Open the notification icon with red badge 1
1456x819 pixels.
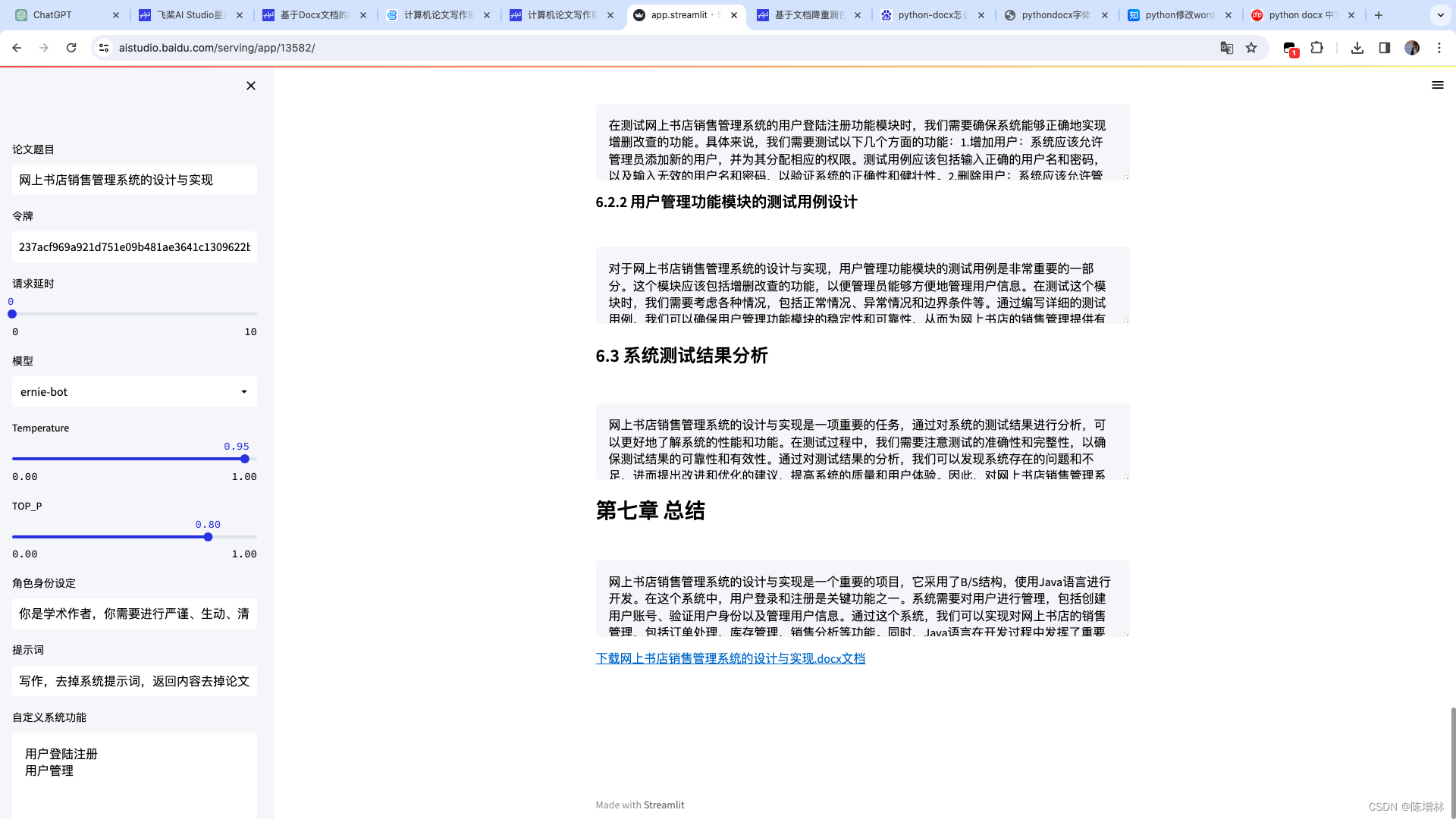[x=1290, y=47]
